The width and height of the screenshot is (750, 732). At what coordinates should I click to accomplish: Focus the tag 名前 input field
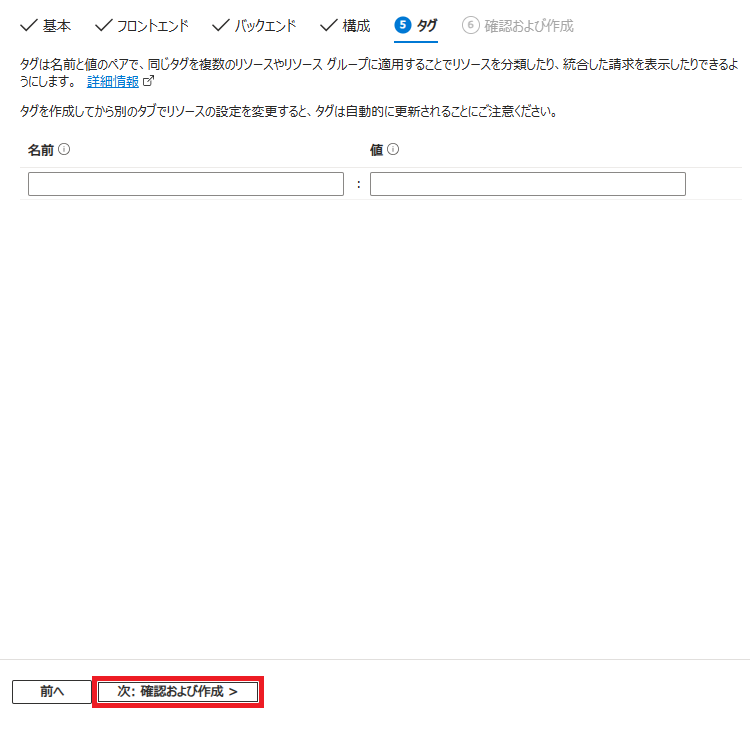186,184
